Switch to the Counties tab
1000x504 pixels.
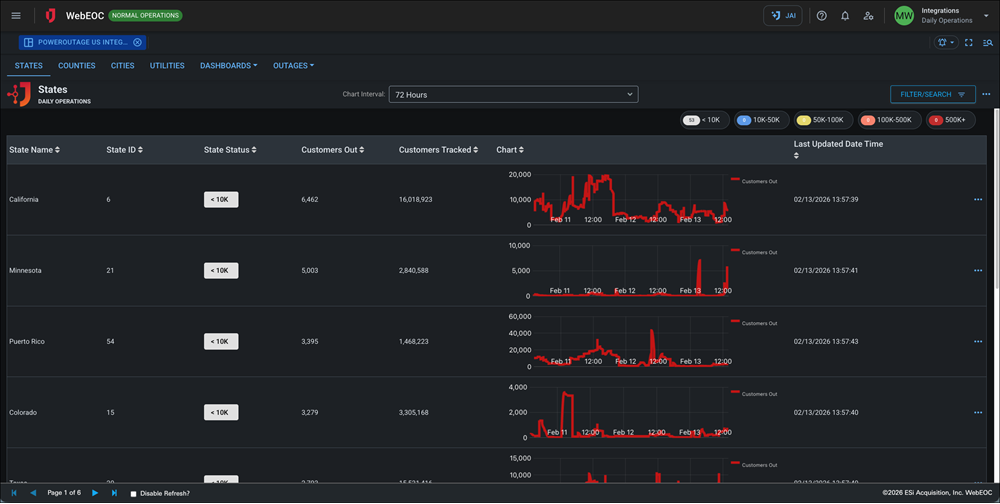(77, 66)
